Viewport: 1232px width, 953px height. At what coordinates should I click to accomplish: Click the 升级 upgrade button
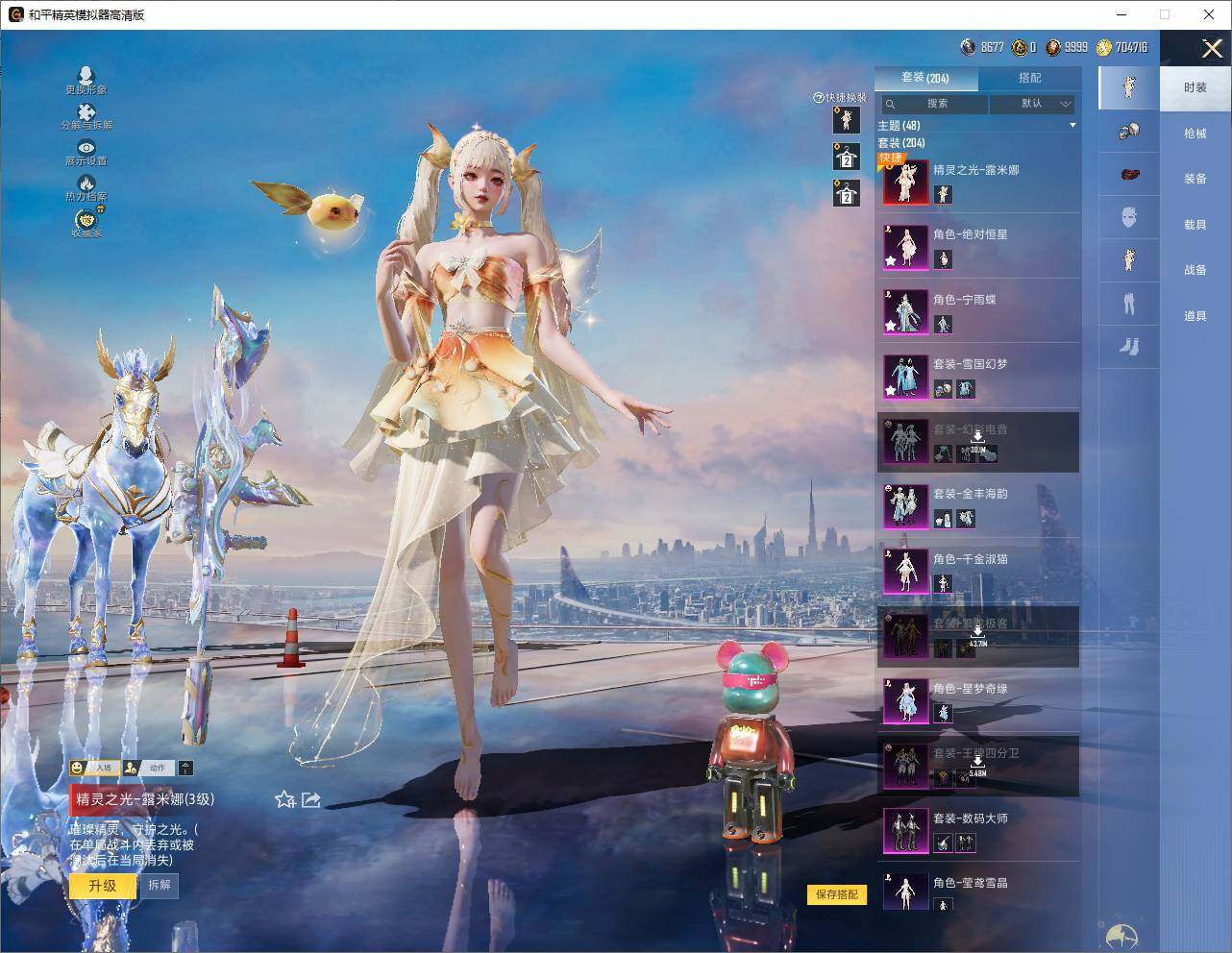(x=102, y=885)
